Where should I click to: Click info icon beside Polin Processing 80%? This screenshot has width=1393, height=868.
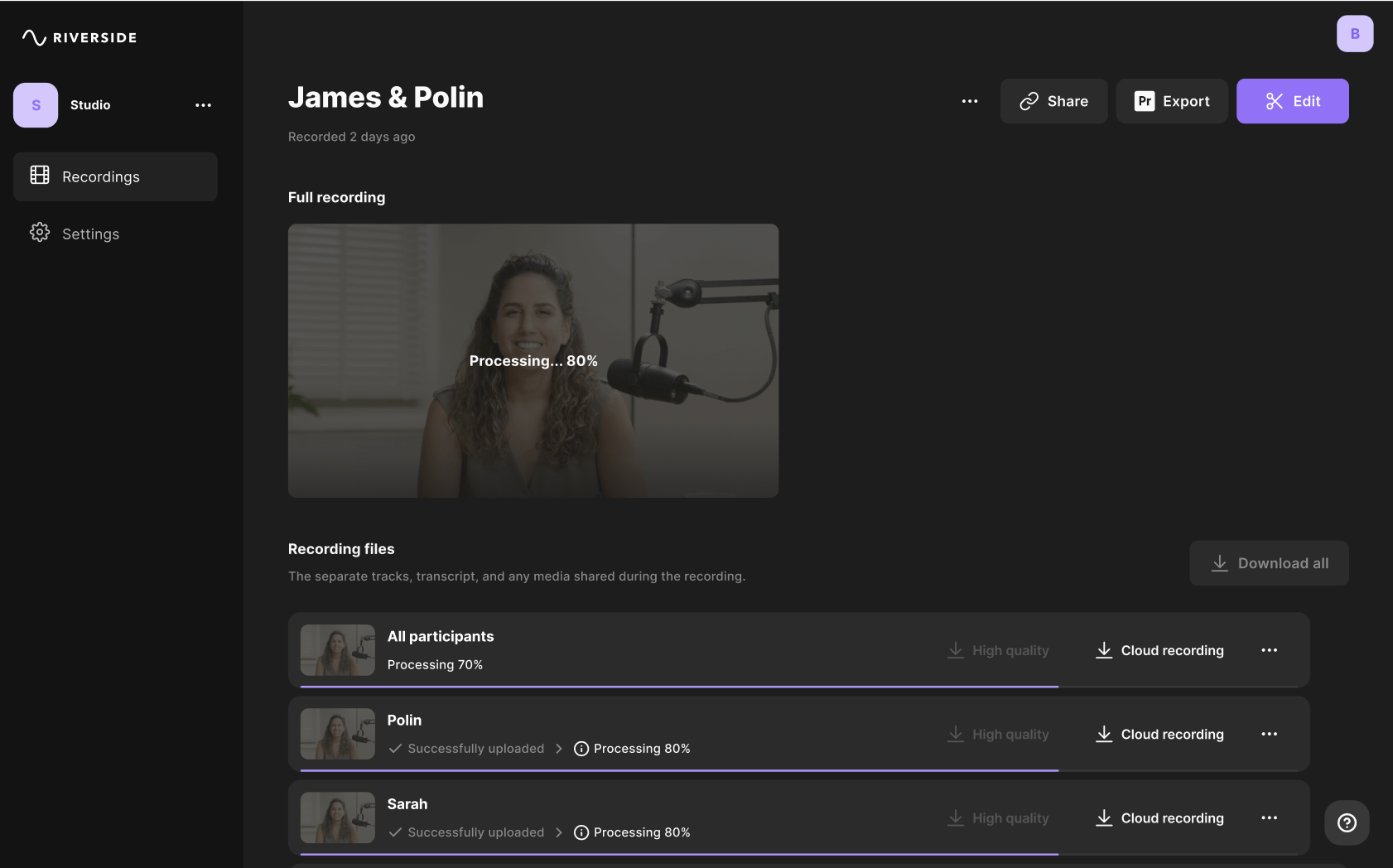coord(581,749)
